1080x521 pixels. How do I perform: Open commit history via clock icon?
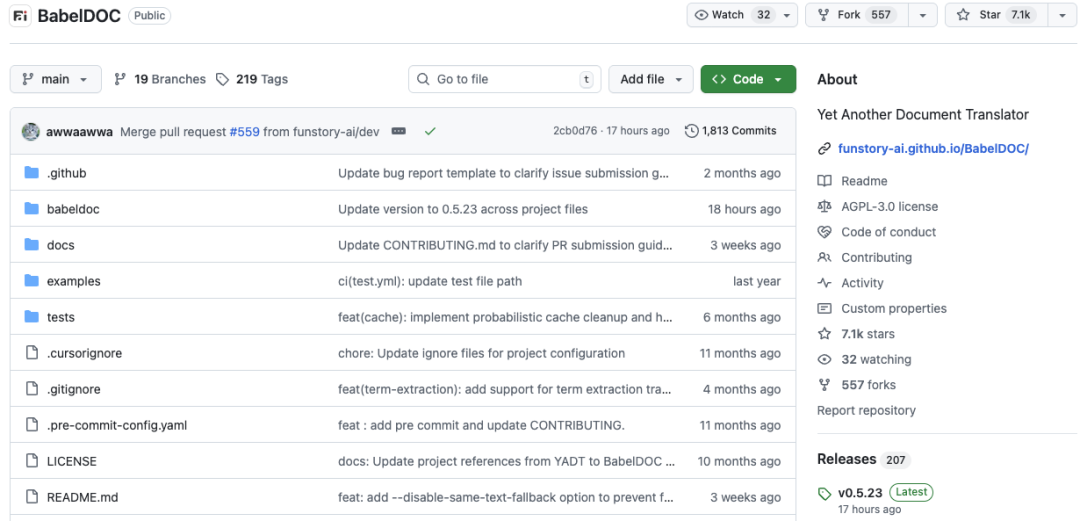click(x=691, y=131)
